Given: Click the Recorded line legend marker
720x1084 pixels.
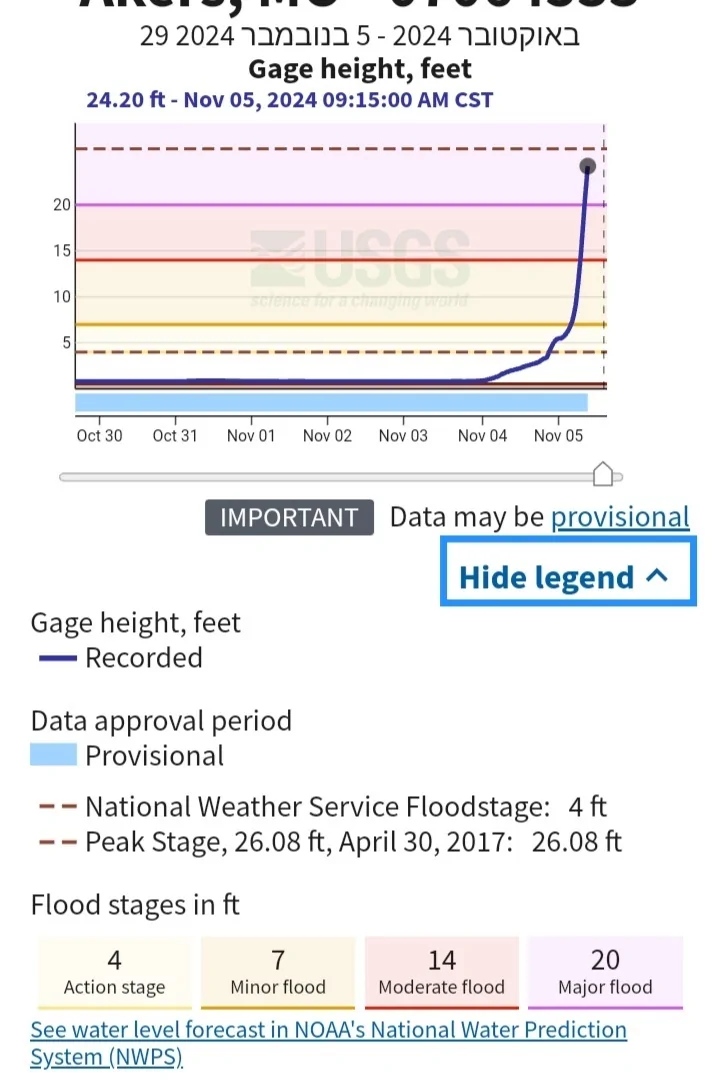Looking at the screenshot, I should click(x=57, y=658).
